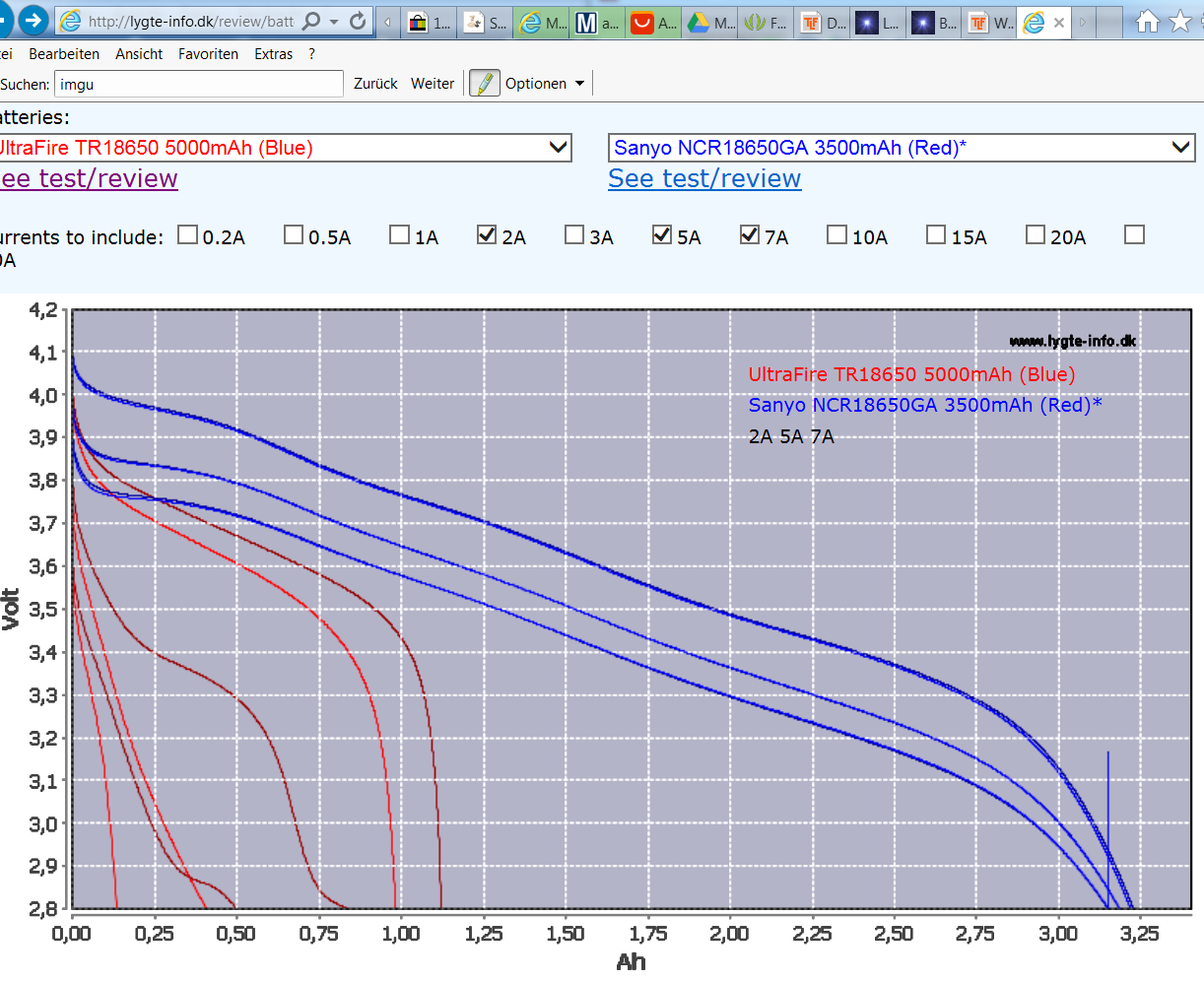
Task: Open the ? help menu
Action: [311, 54]
